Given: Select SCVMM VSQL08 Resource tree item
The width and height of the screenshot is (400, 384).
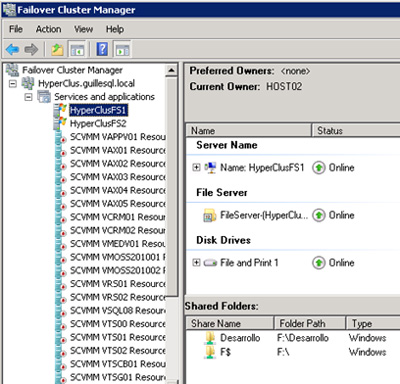Looking at the screenshot, I should click(118, 311).
